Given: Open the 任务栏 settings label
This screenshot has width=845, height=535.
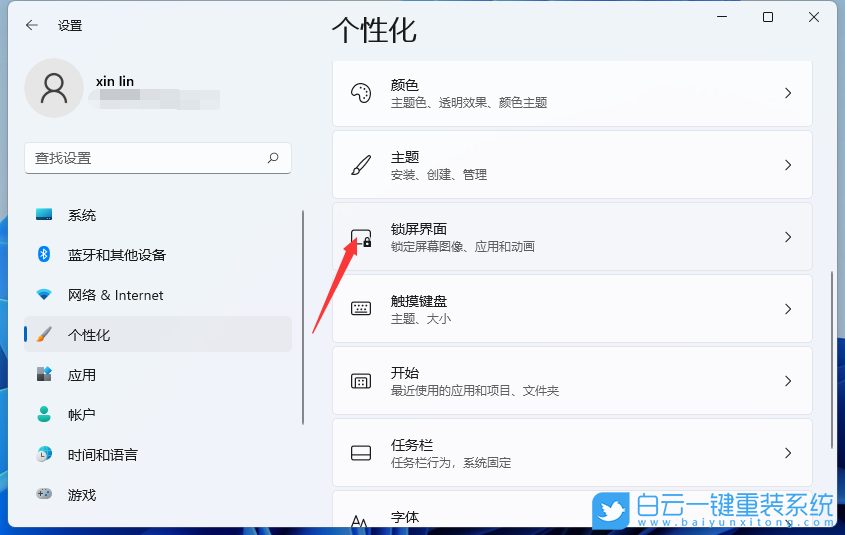Looking at the screenshot, I should (x=412, y=445).
